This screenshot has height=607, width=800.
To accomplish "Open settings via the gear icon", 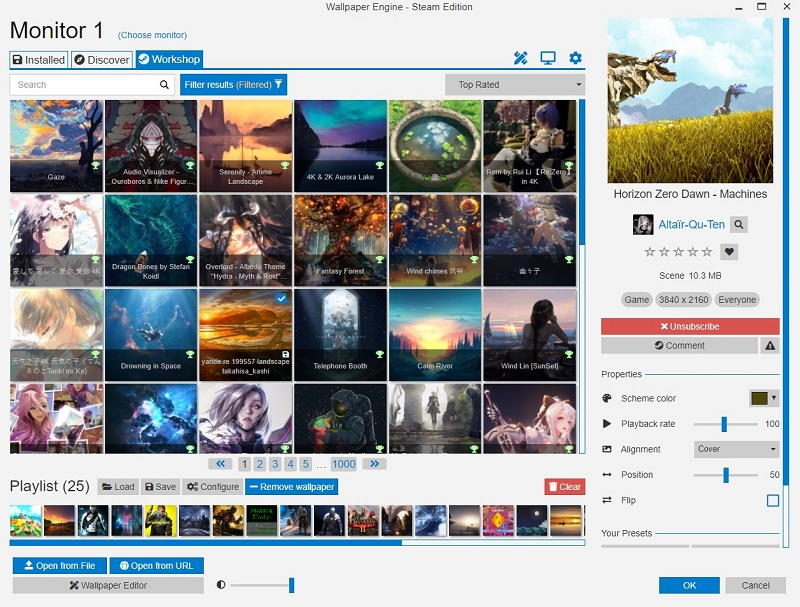I will pos(575,59).
